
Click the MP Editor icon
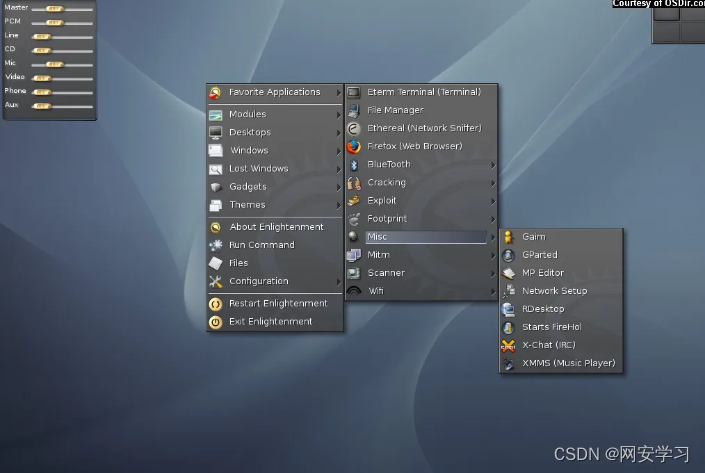pyautogui.click(x=509, y=273)
